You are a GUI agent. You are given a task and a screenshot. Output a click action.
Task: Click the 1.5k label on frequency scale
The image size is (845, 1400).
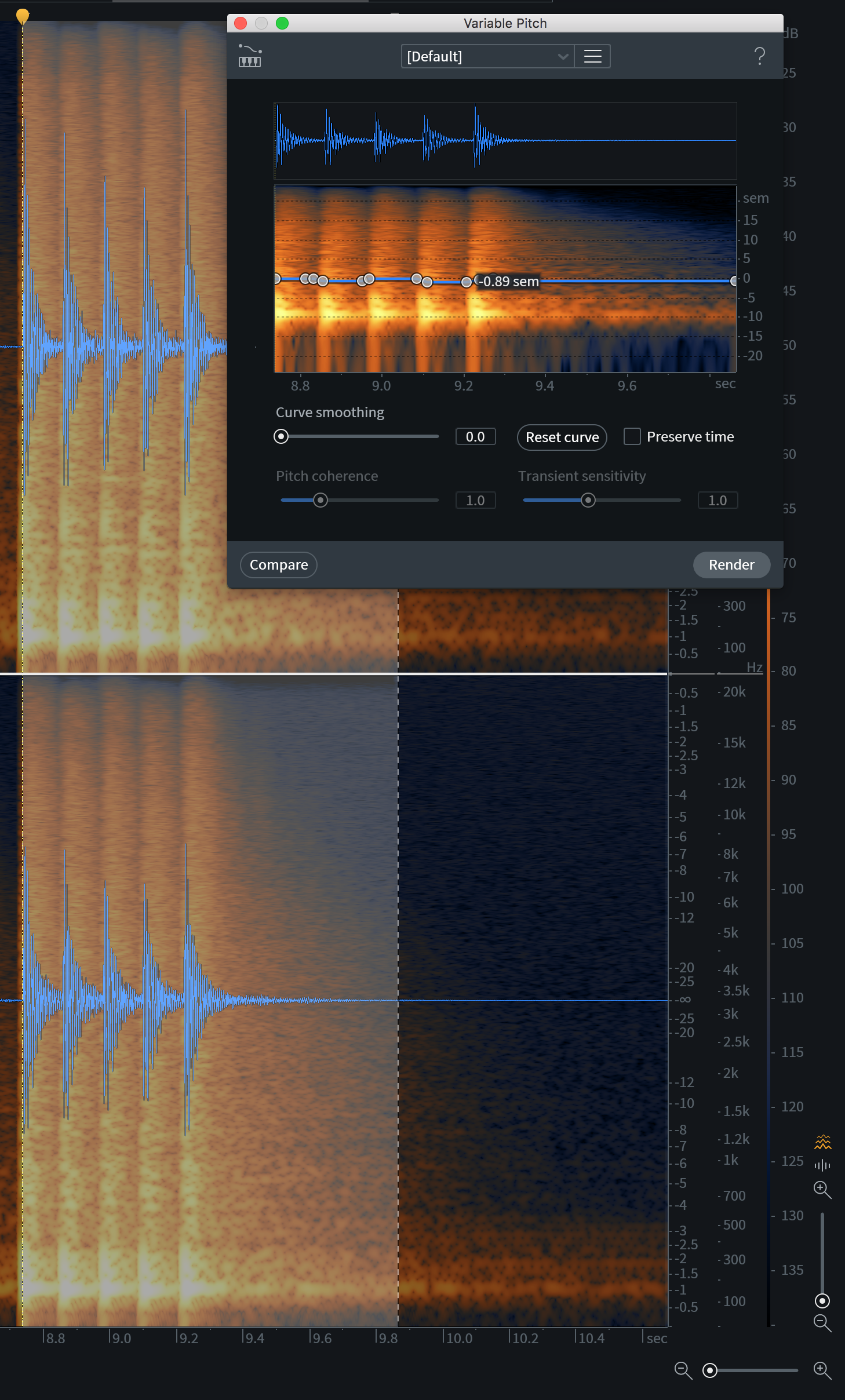[736, 1111]
